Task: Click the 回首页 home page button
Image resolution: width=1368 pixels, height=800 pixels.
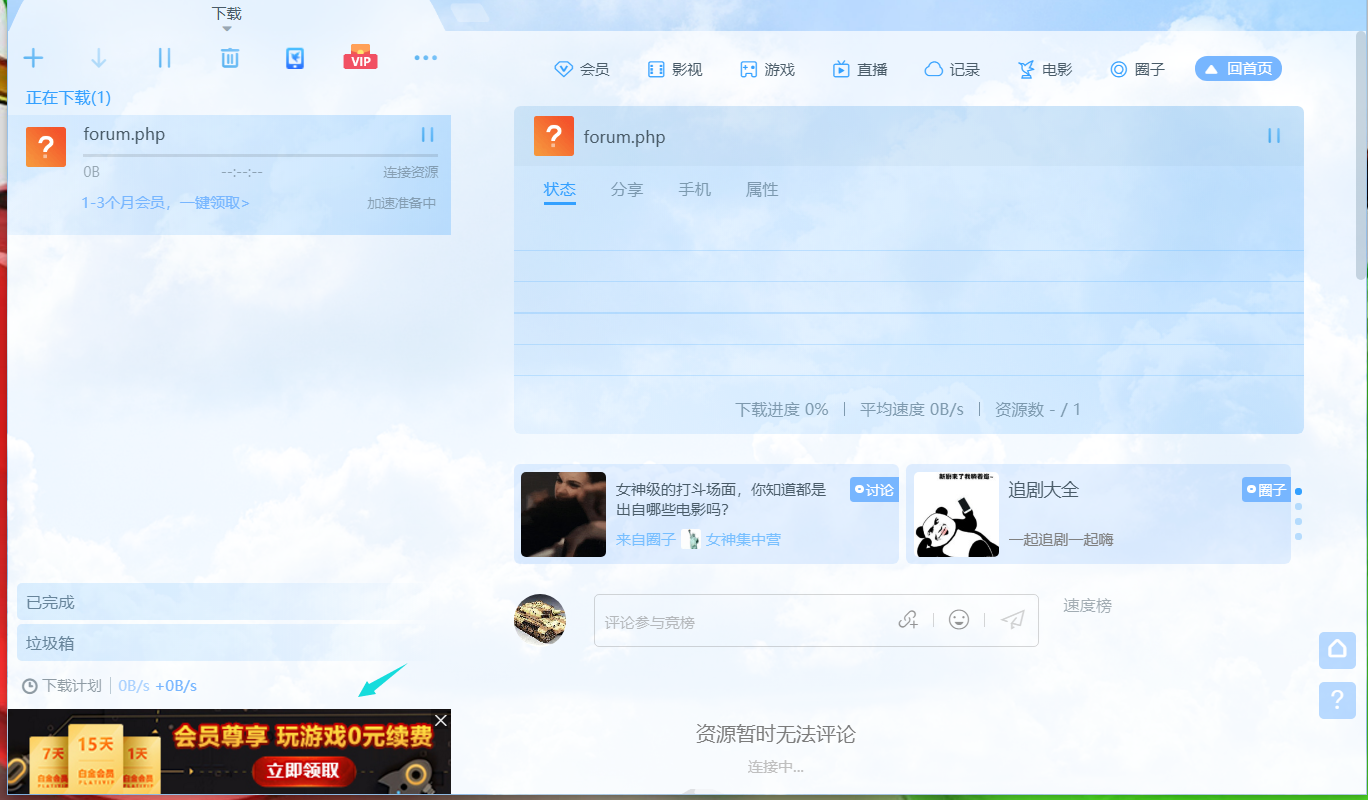Action: point(1237,68)
